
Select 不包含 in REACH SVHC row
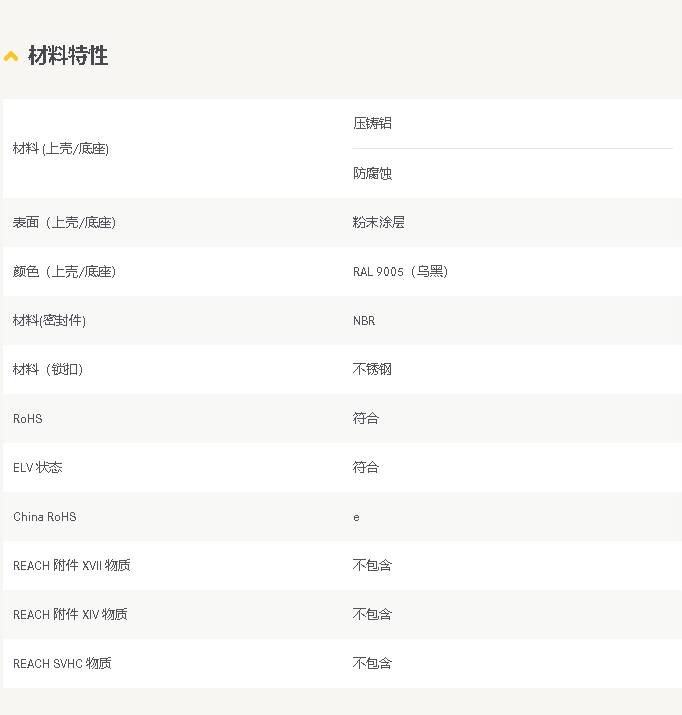pyautogui.click(x=372, y=663)
